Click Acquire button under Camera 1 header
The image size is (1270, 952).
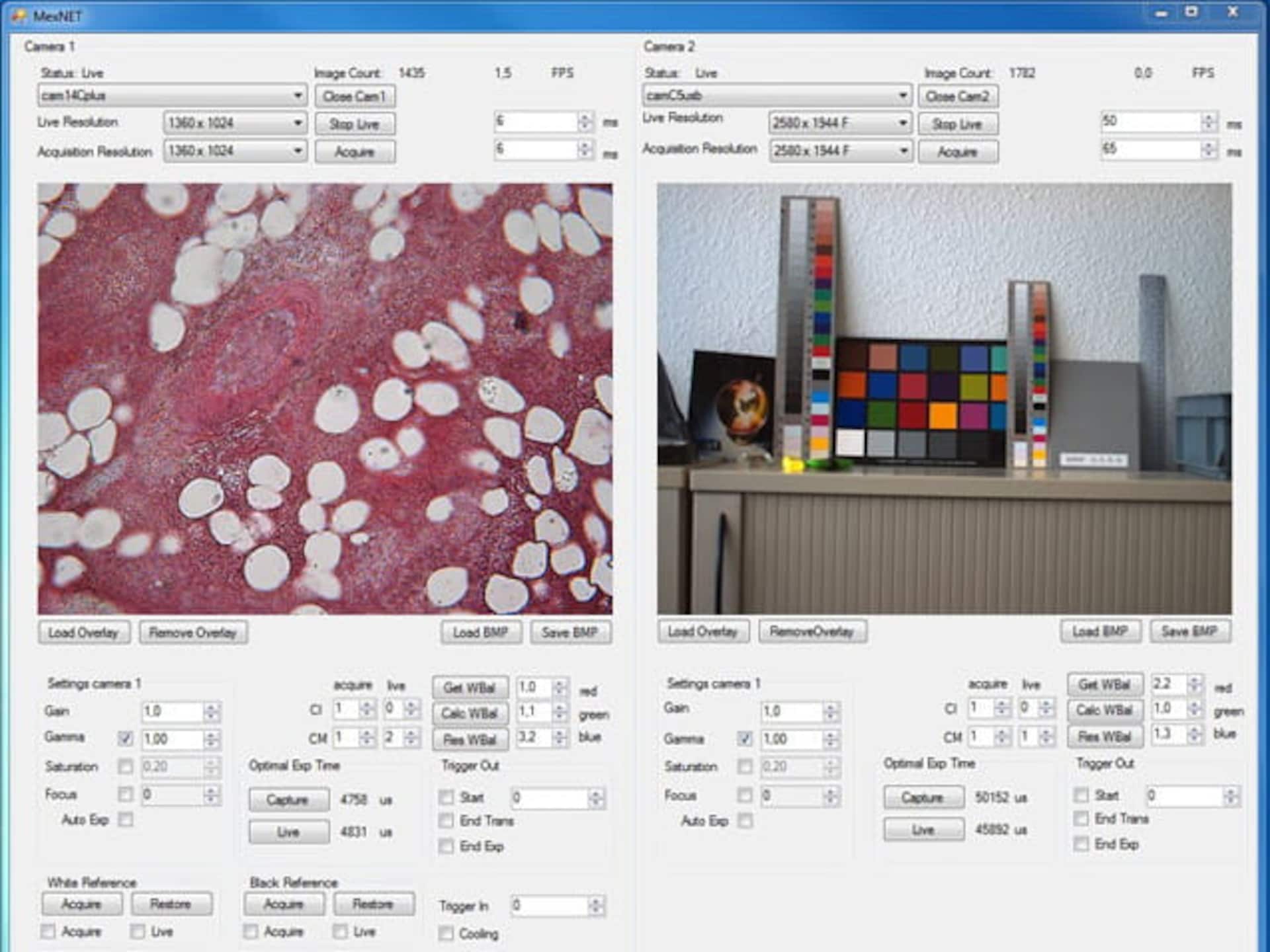(x=355, y=152)
